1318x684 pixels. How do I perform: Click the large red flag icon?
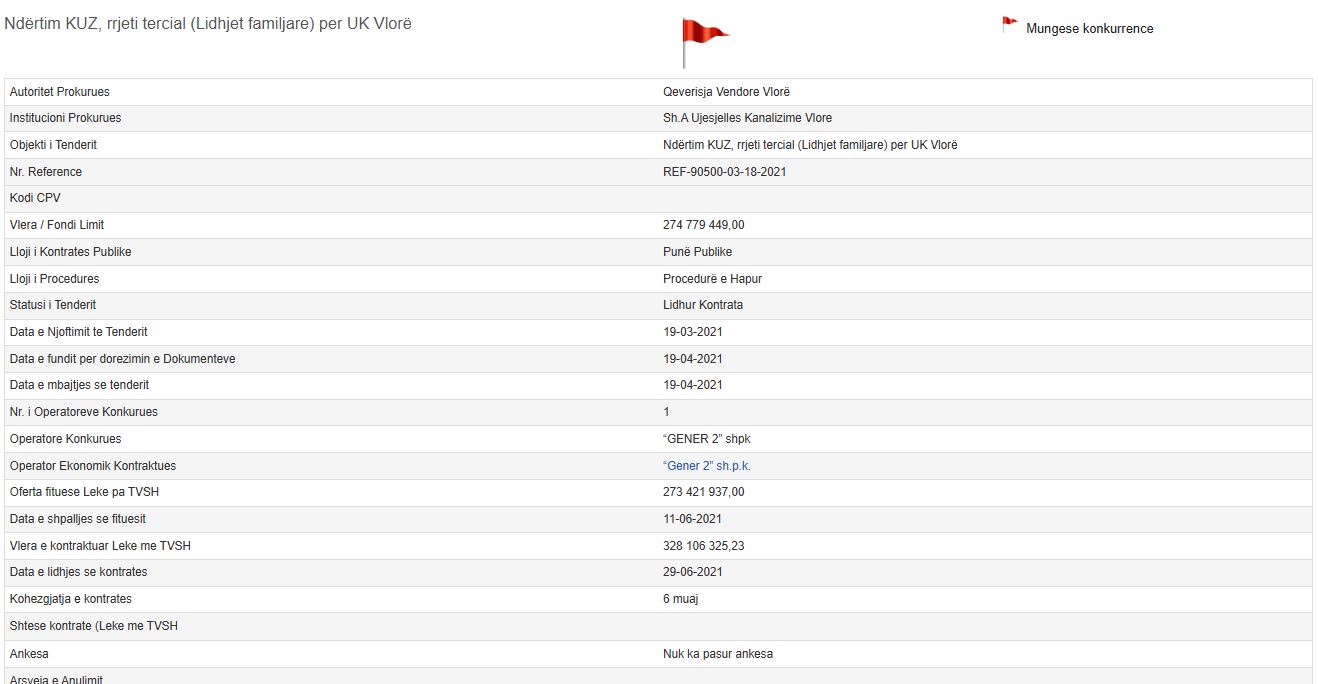pyautogui.click(x=703, y=35)
